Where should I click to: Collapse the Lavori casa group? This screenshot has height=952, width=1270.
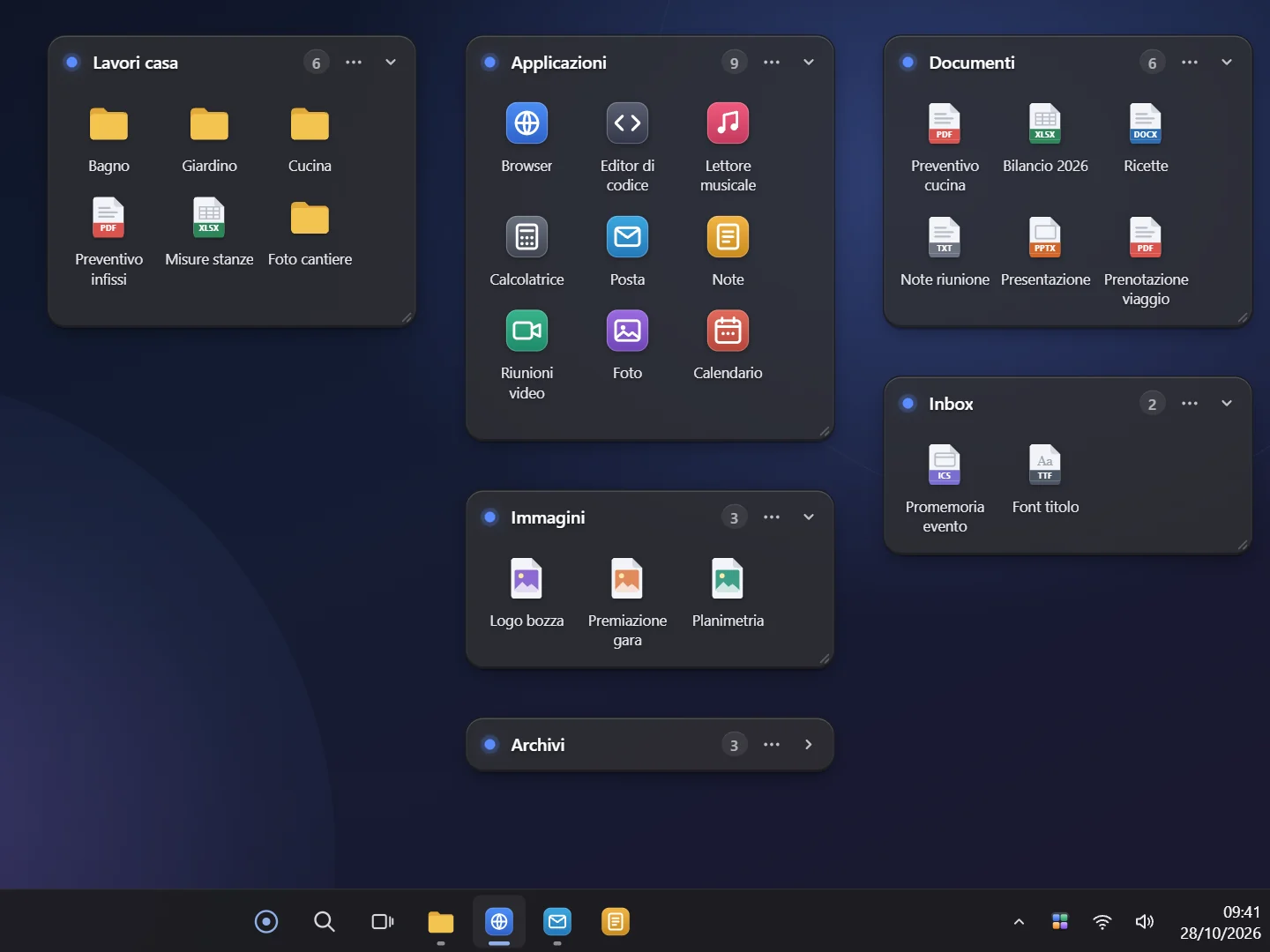(391, 63)
